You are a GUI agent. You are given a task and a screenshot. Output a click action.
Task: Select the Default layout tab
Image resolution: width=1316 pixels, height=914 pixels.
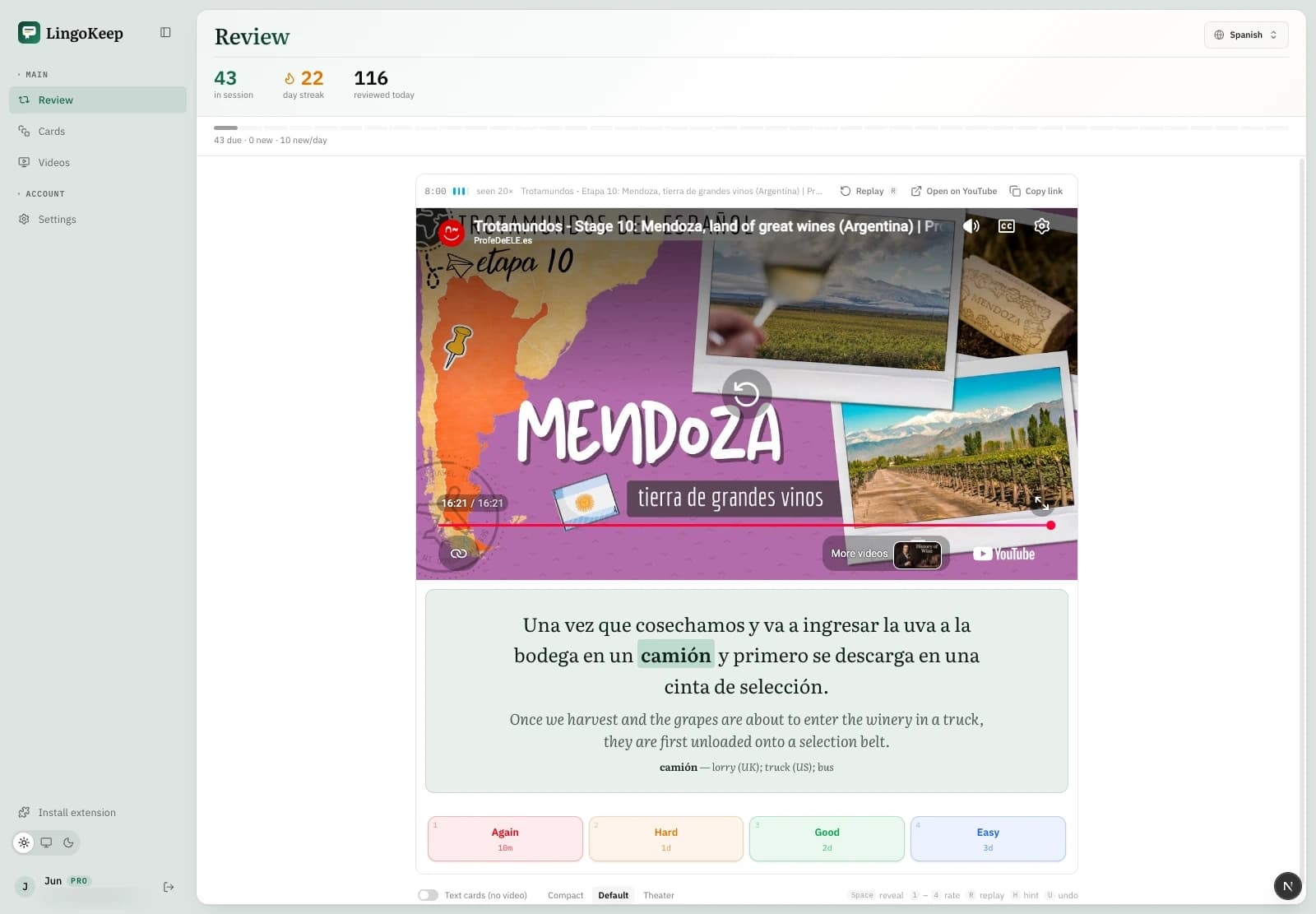click(x=613, y=895)
